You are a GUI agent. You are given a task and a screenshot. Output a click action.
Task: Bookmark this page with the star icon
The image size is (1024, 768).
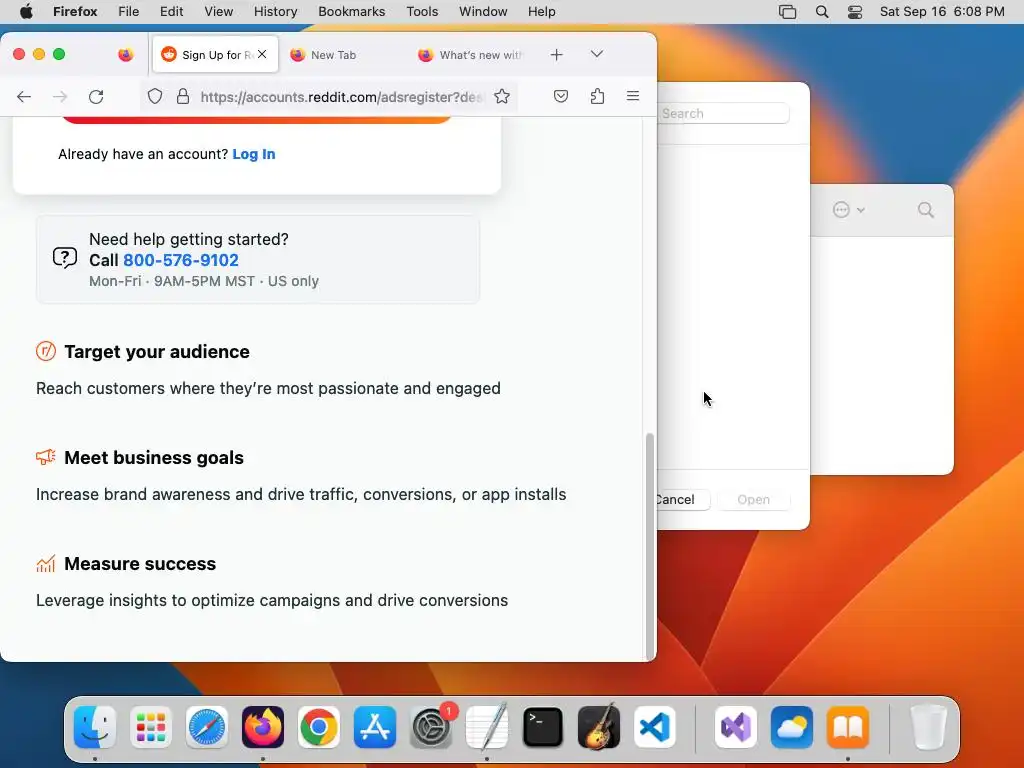pos(502,97)
